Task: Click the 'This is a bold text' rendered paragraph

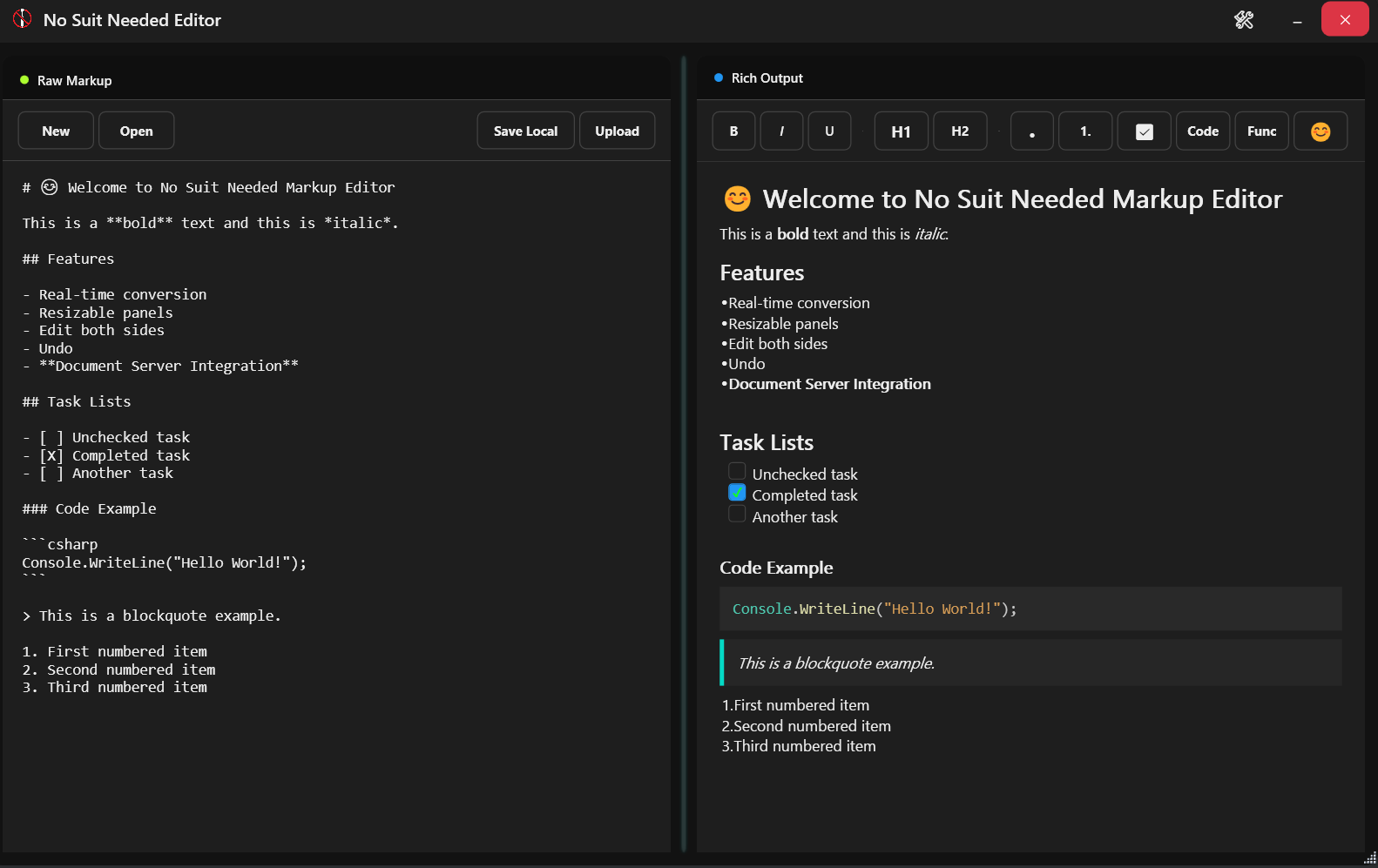Action: point(834,234)
